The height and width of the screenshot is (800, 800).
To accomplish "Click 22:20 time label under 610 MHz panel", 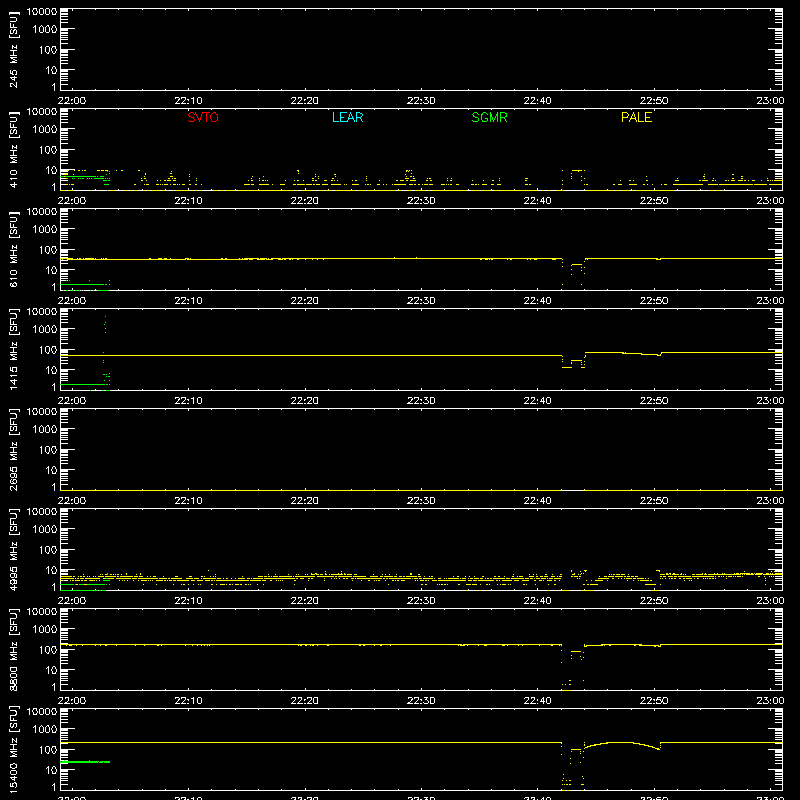I will [305, 301].
